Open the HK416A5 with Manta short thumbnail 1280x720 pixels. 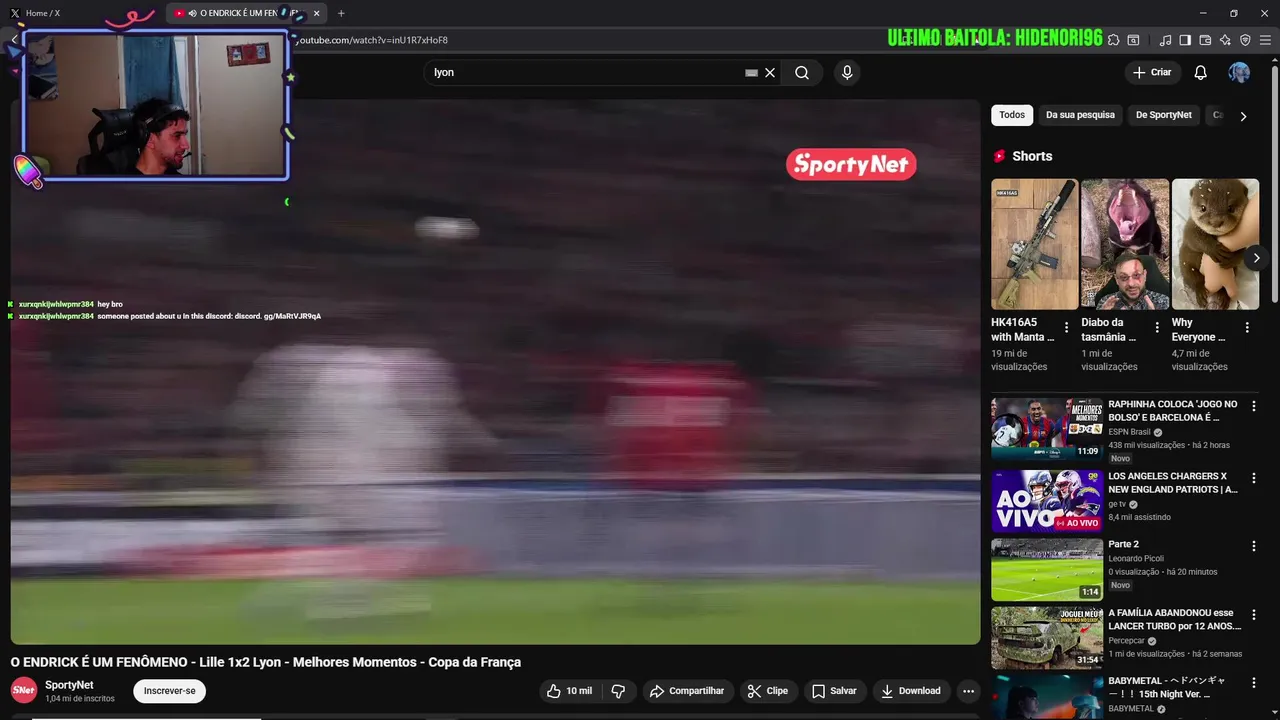tap(1034, 244)
